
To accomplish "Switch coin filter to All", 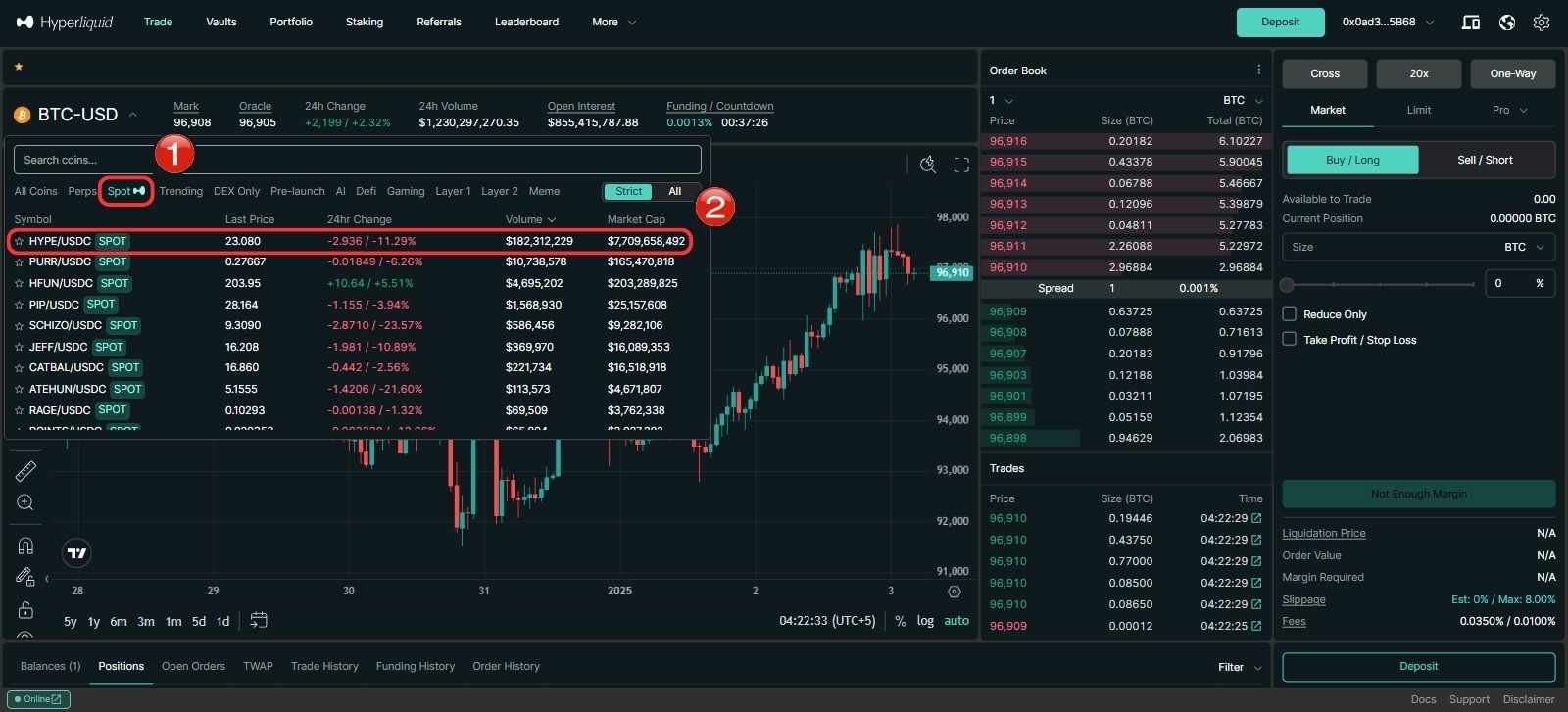I will 675,191.
